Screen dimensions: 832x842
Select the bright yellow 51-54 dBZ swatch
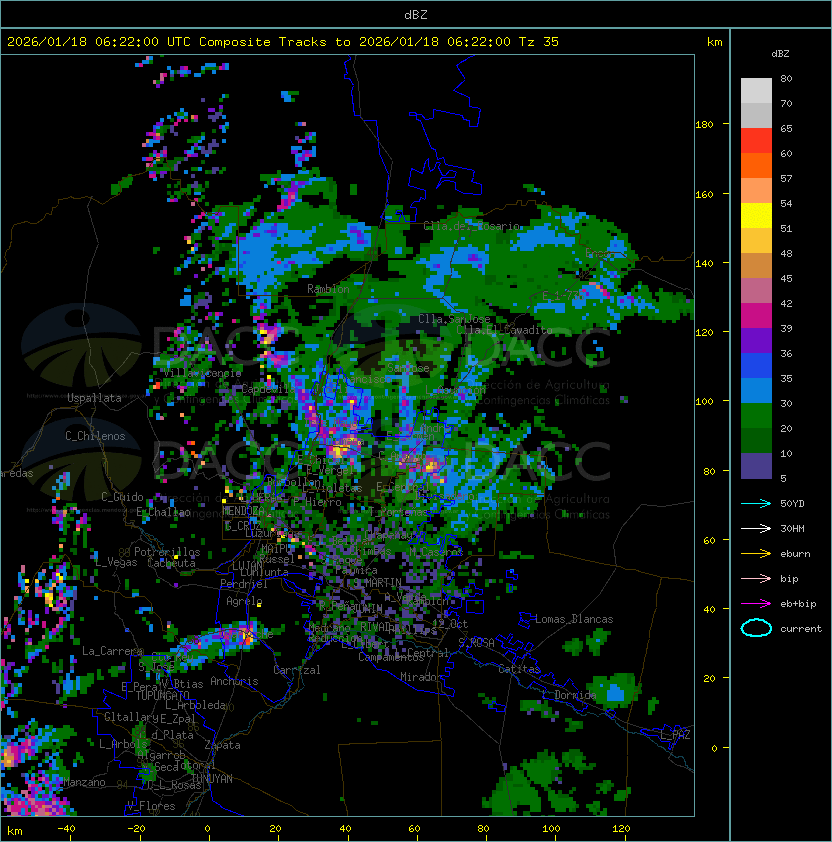756,216
